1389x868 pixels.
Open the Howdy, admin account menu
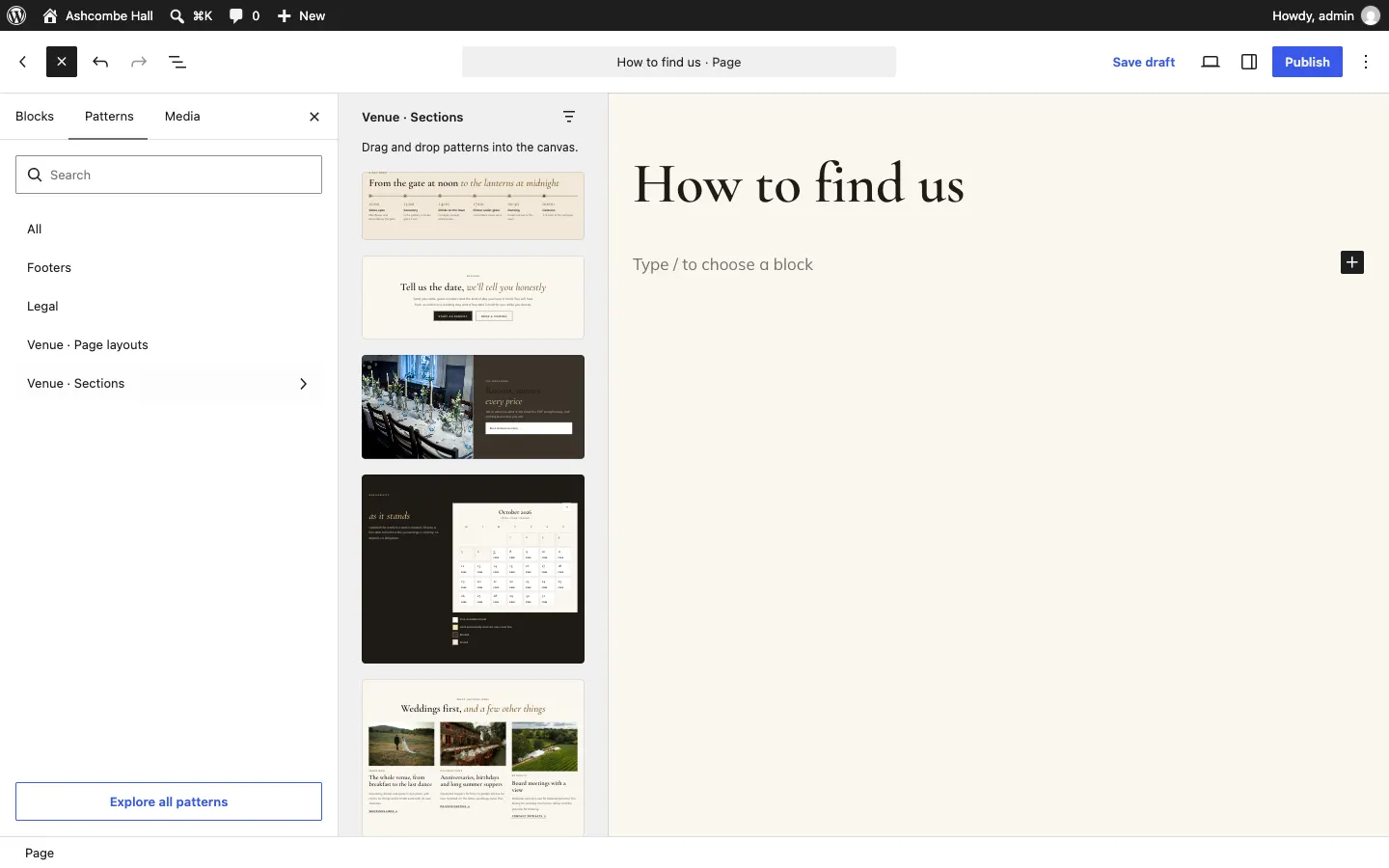point(1326,15)
